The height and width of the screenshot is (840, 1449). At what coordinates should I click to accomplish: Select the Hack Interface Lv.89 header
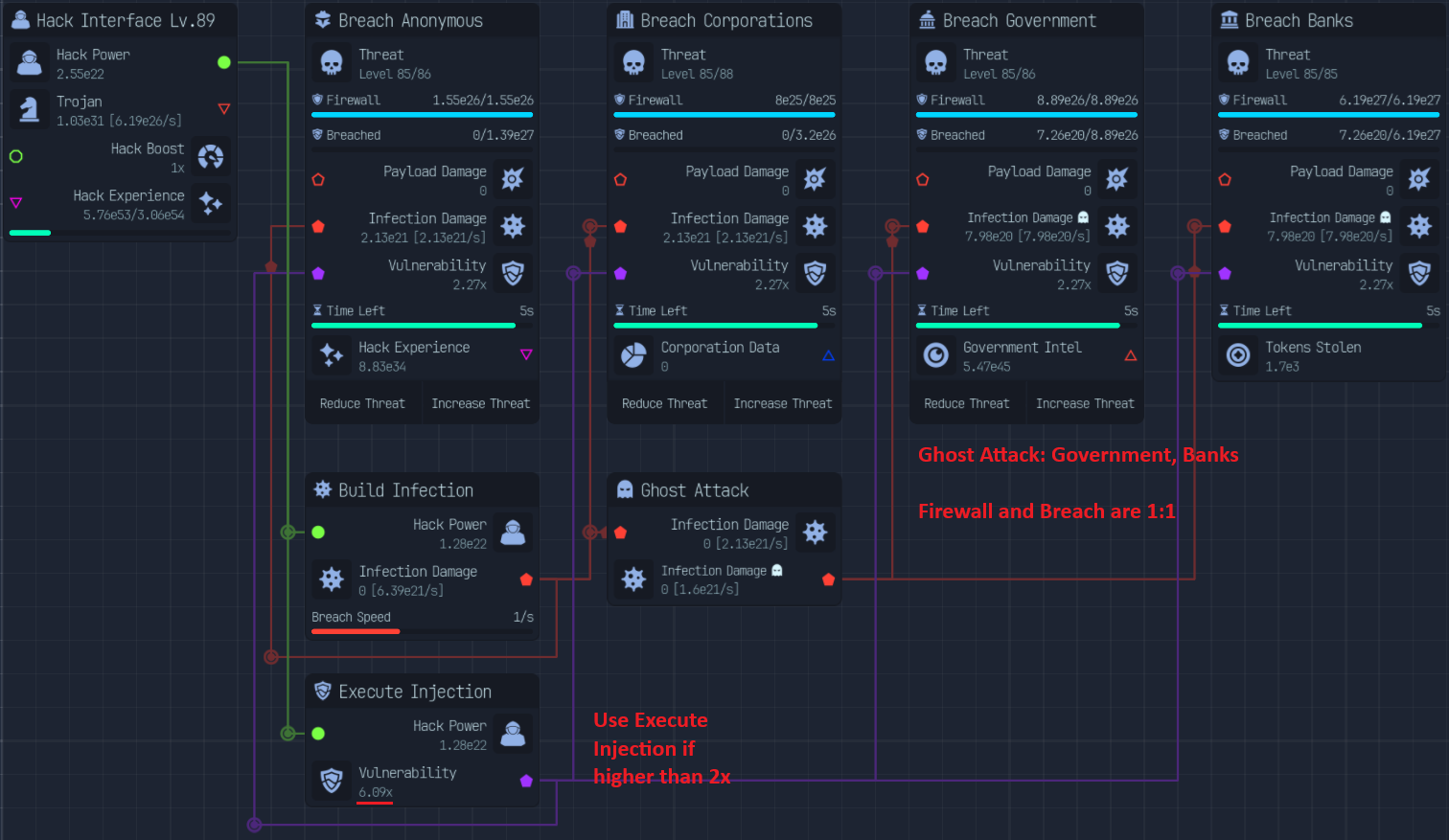121,20
